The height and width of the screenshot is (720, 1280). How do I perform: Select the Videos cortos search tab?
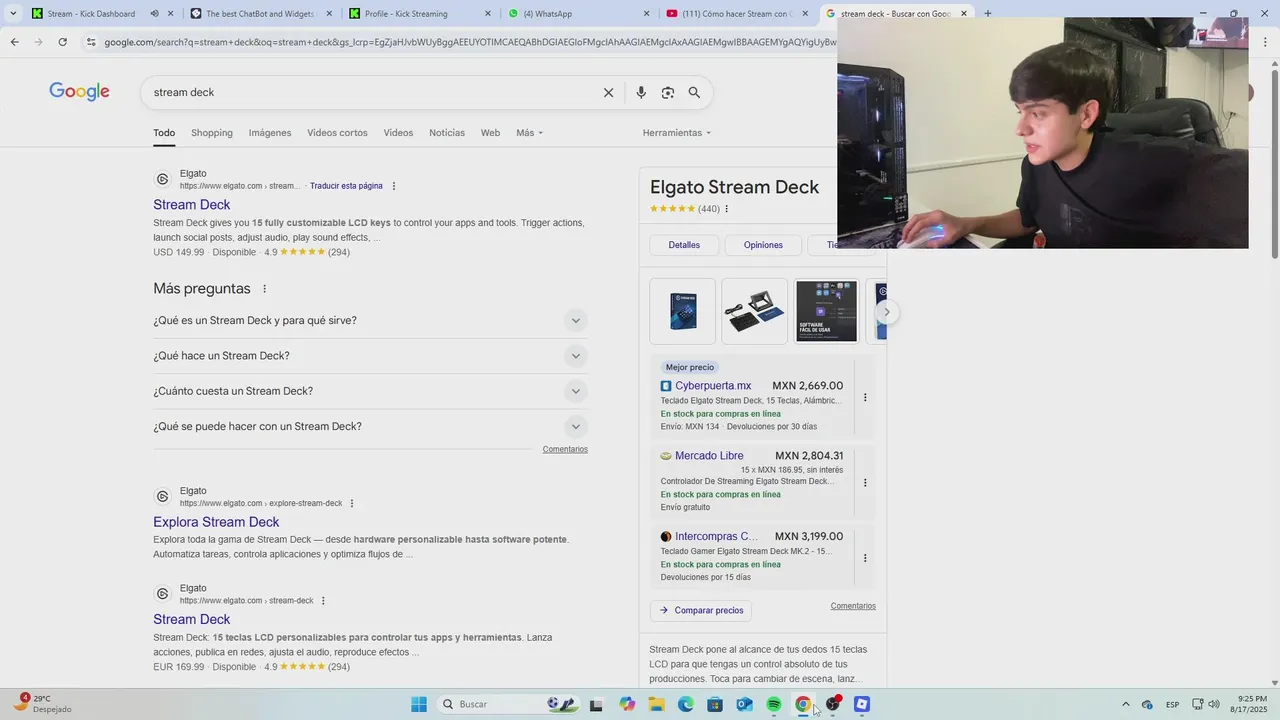point(337,132)
